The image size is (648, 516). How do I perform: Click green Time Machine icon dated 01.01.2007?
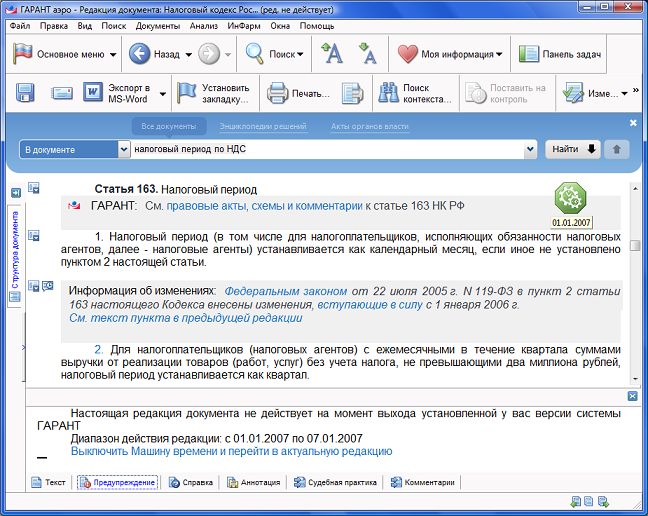tap(571, 197)
